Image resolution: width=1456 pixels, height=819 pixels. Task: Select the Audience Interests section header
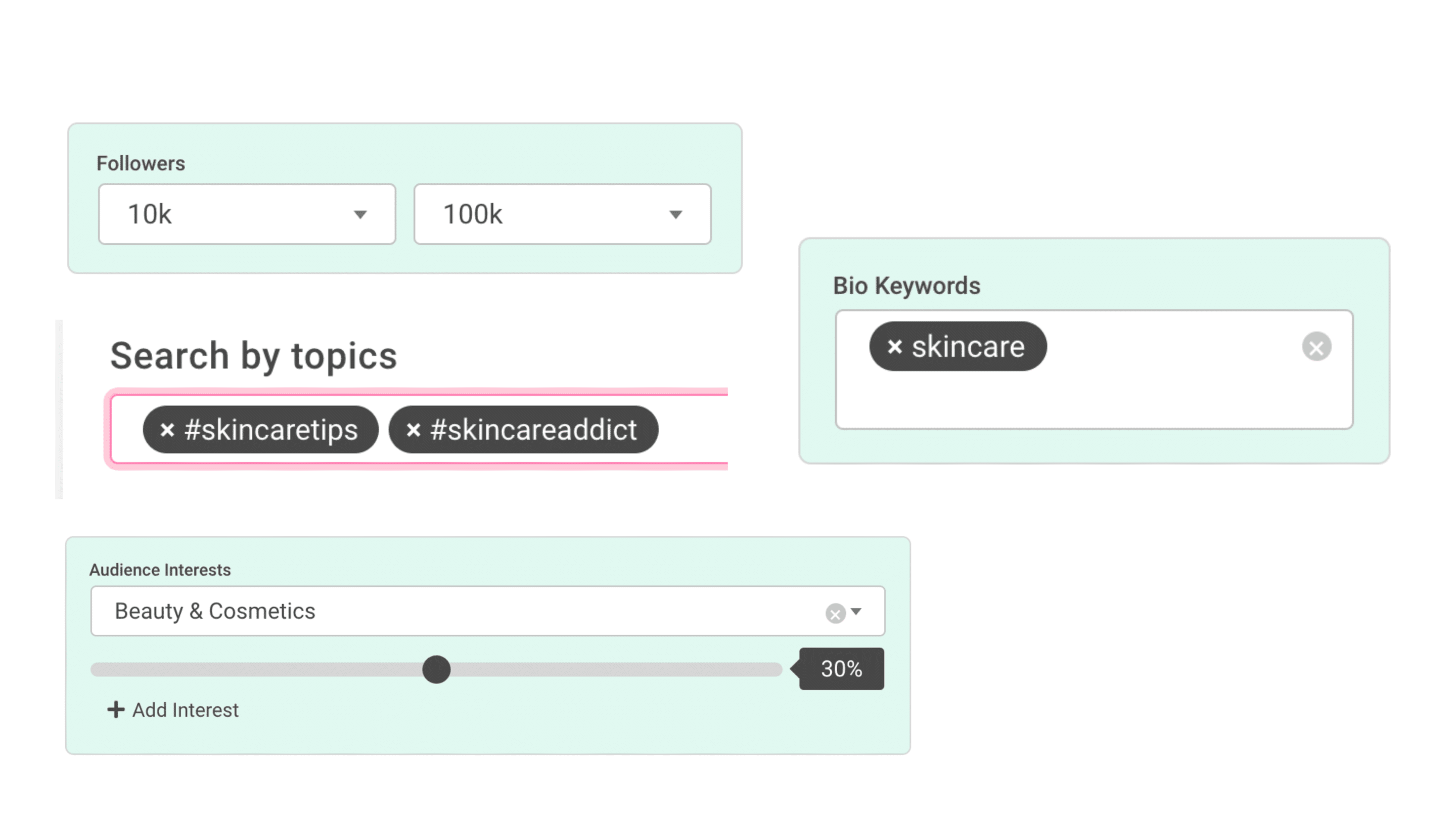(x=160, y=569)
